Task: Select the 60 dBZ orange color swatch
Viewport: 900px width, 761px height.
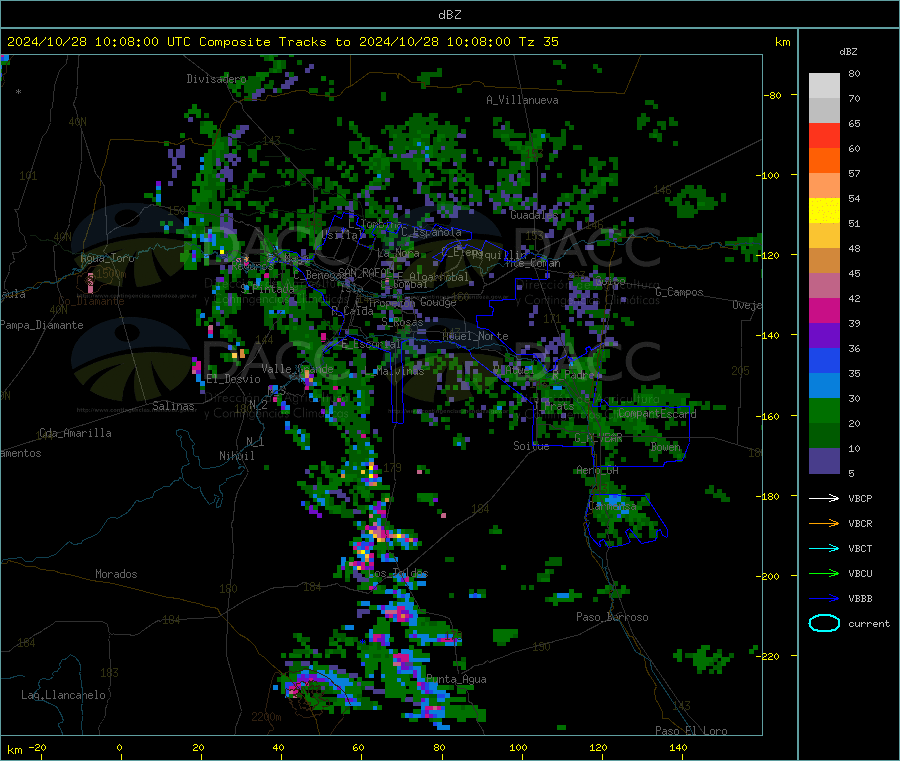Action: point(824,161)
